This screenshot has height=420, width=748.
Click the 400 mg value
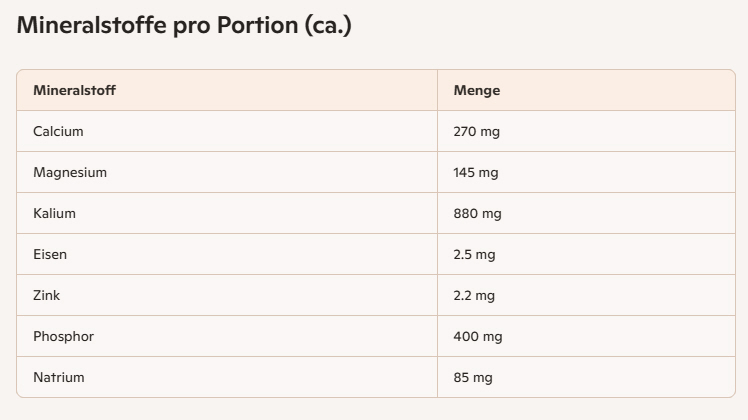(x=478, y=336)
